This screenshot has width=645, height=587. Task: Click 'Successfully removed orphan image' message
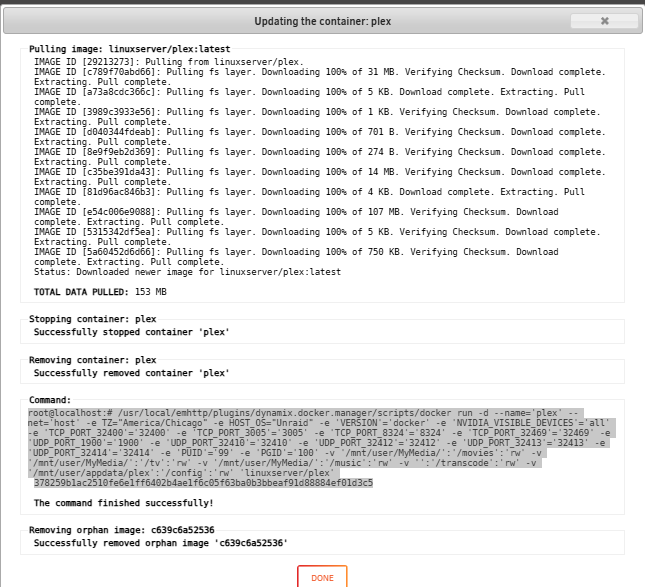click(160, 543)
